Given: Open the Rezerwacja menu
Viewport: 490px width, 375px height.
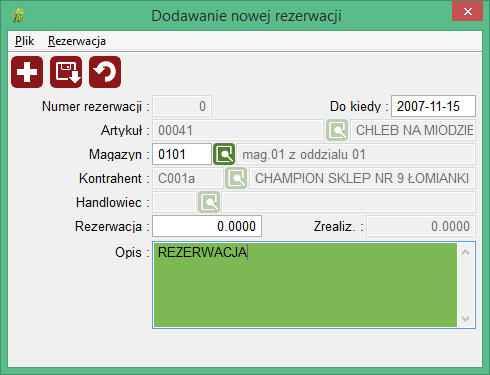Looking at the screenshot, I should pyautogui.click(x=77, y=41).
